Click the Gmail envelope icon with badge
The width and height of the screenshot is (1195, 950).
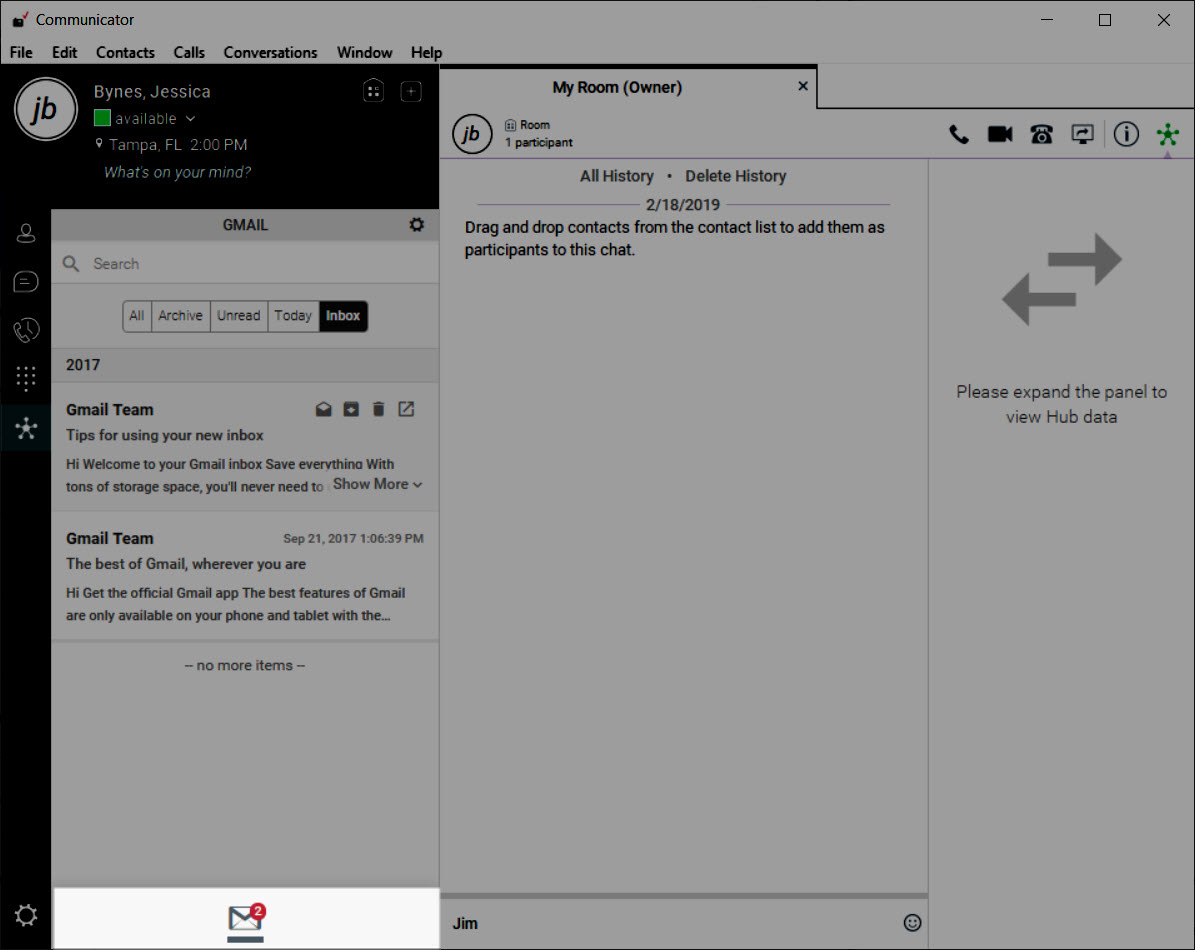pos(246,918)
